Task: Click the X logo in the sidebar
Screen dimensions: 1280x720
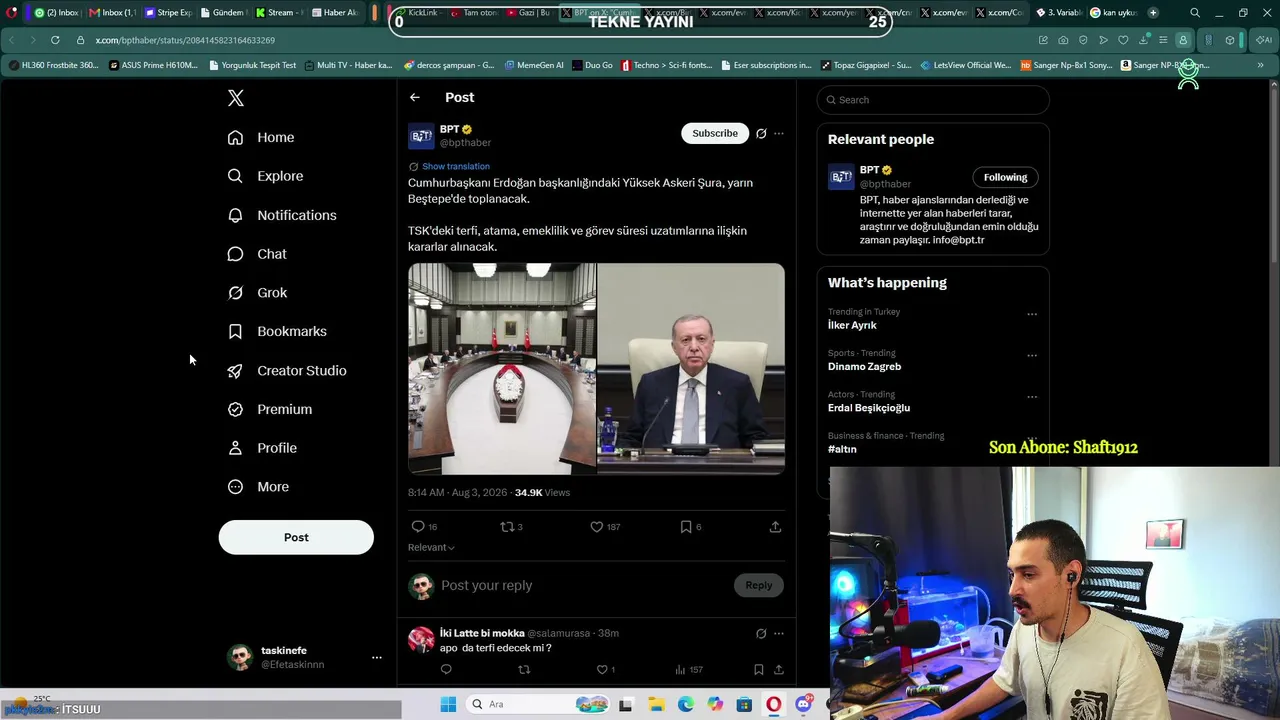Action: (x=236, y=98)
